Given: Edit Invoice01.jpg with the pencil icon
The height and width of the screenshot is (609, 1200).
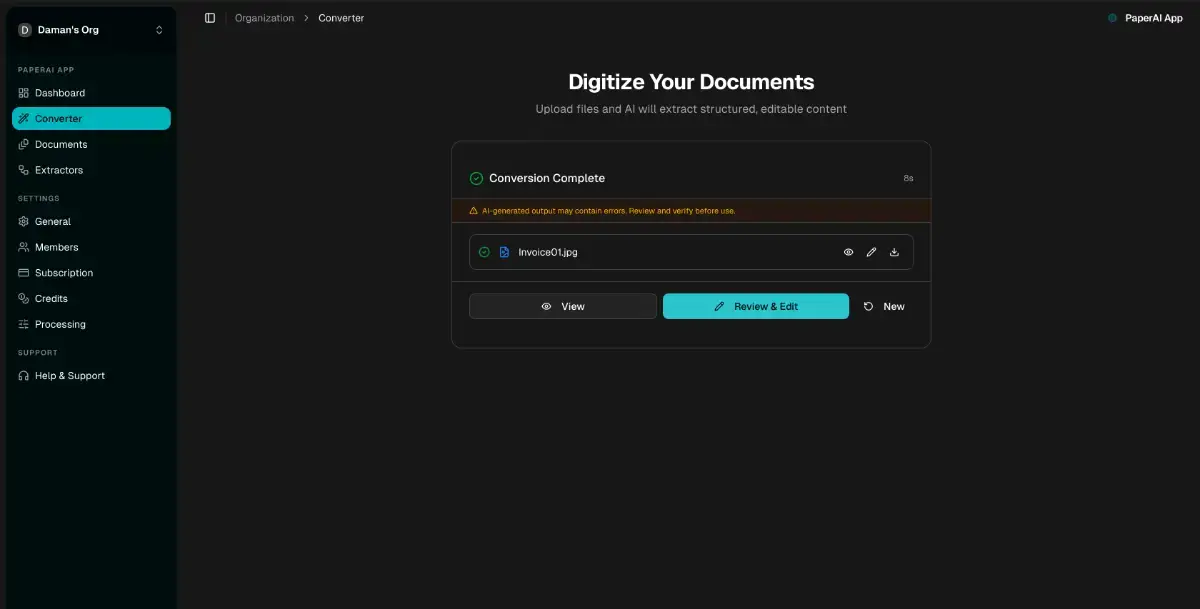Looking at the screenshot, I should 871,252.
